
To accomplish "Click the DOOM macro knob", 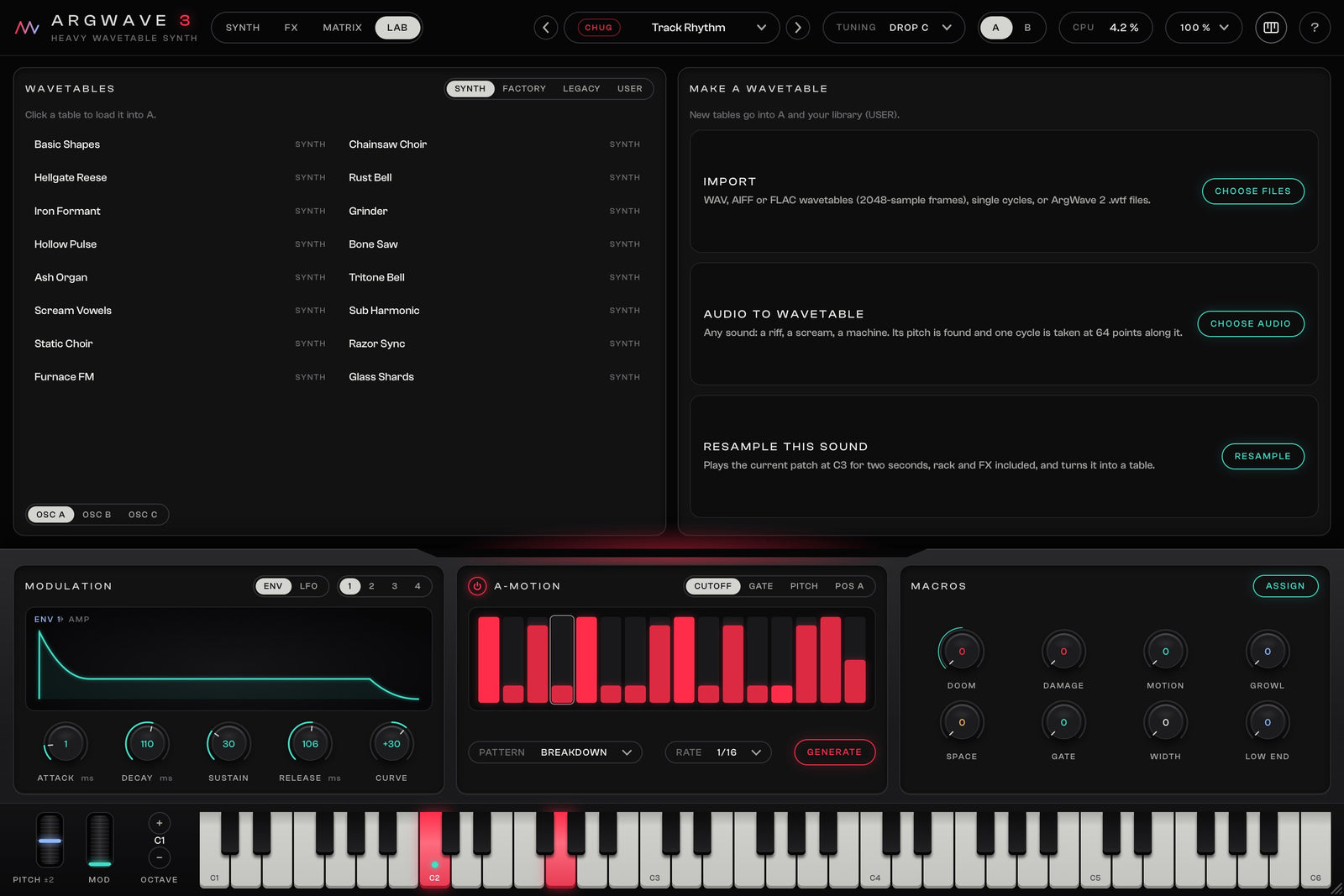I will [962, 651].
